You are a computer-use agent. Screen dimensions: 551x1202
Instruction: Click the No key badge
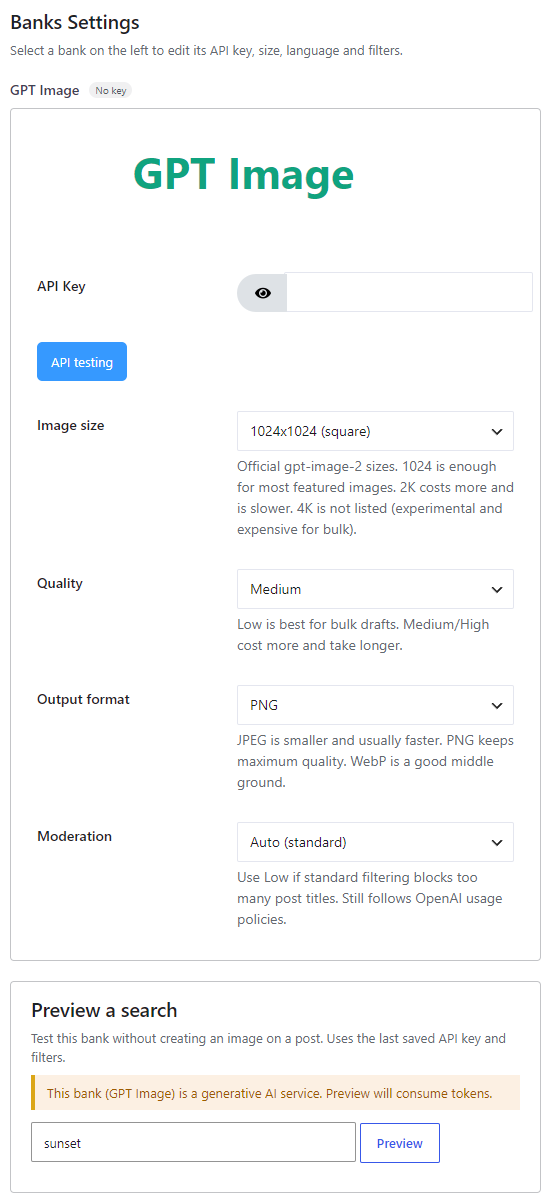[110, 91]
